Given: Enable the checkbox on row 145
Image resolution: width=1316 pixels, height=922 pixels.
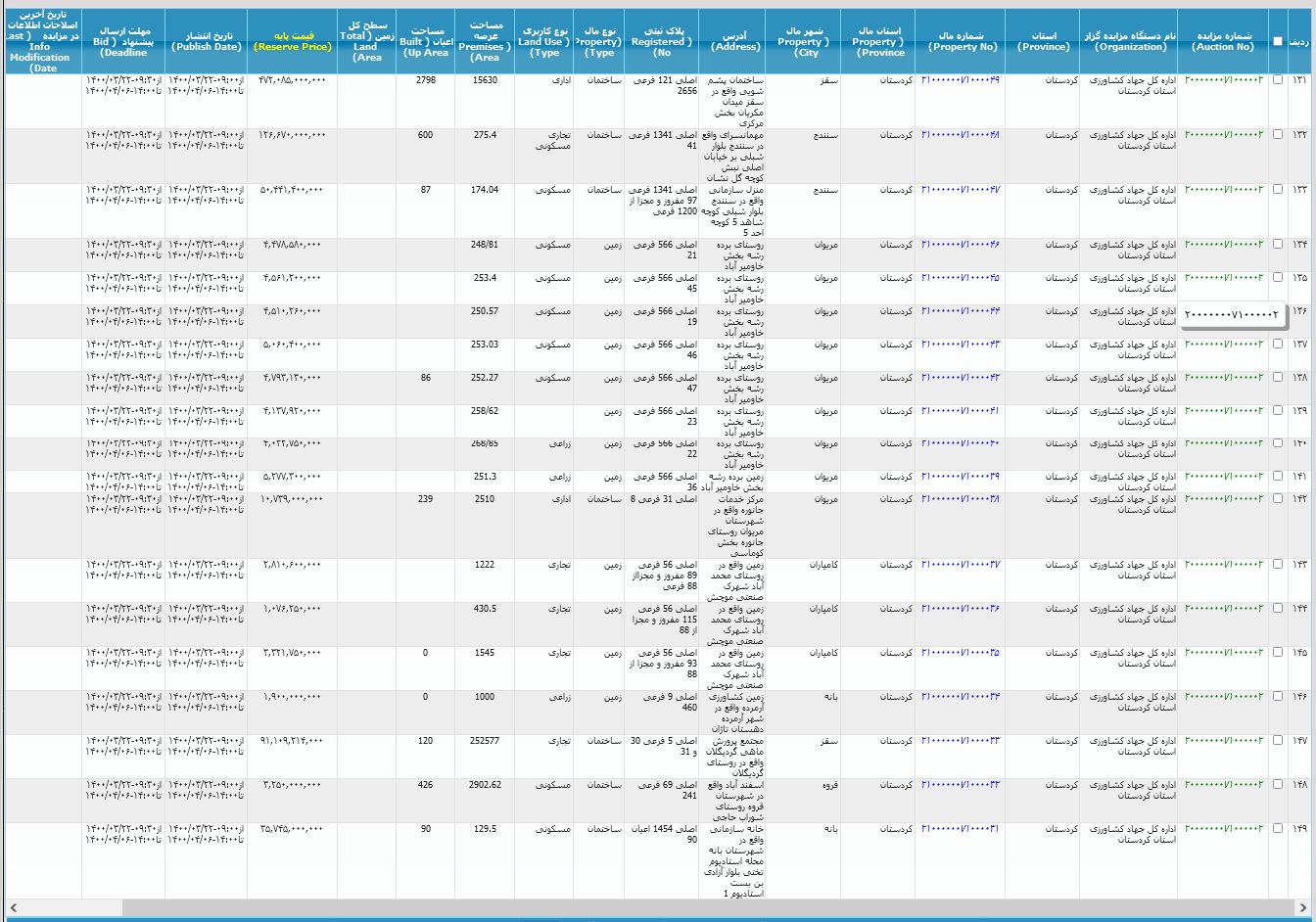Looking at the screenshot, I should point(1277,653).
